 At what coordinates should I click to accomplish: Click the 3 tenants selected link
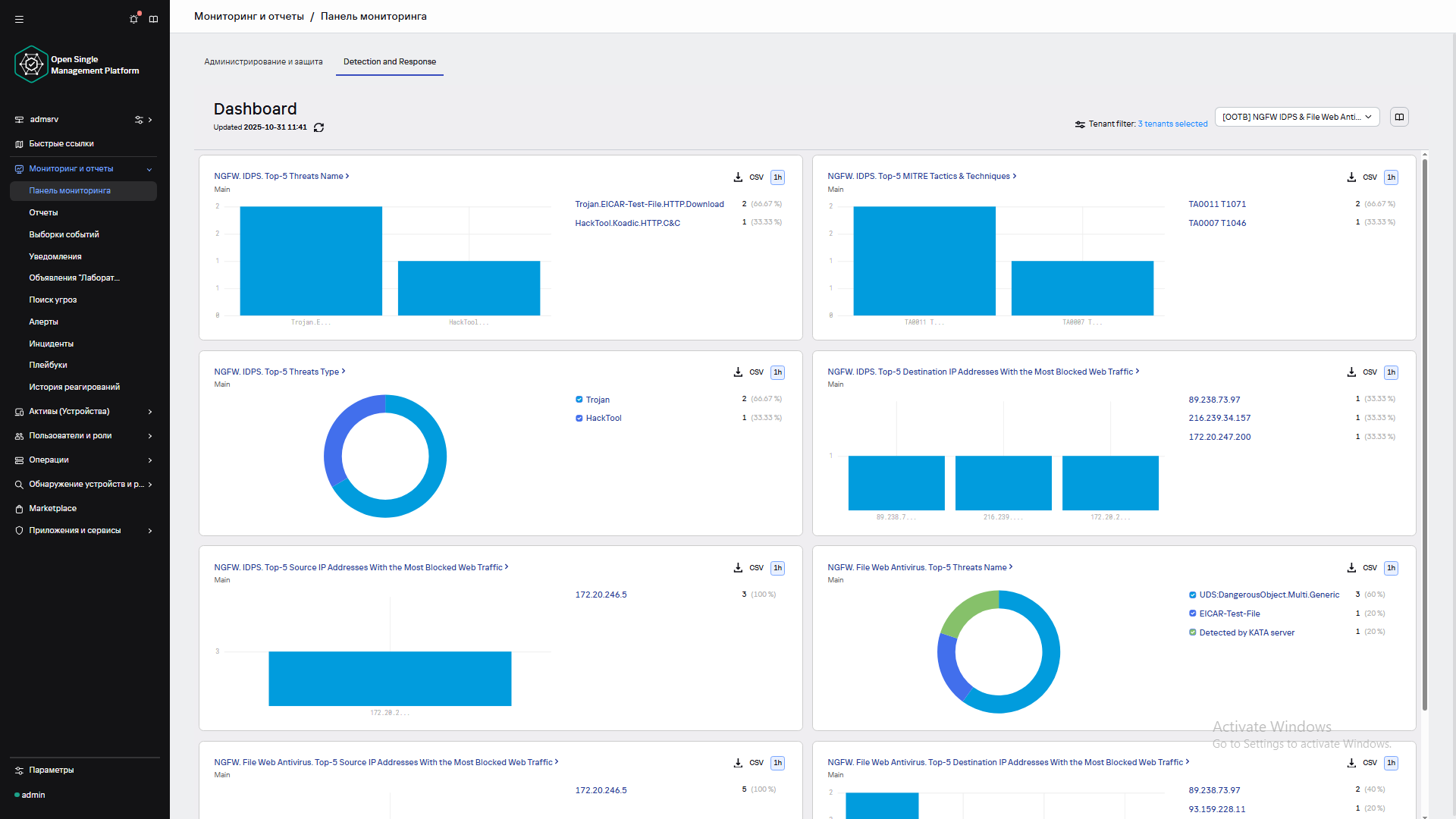(x=1172, y=124)
